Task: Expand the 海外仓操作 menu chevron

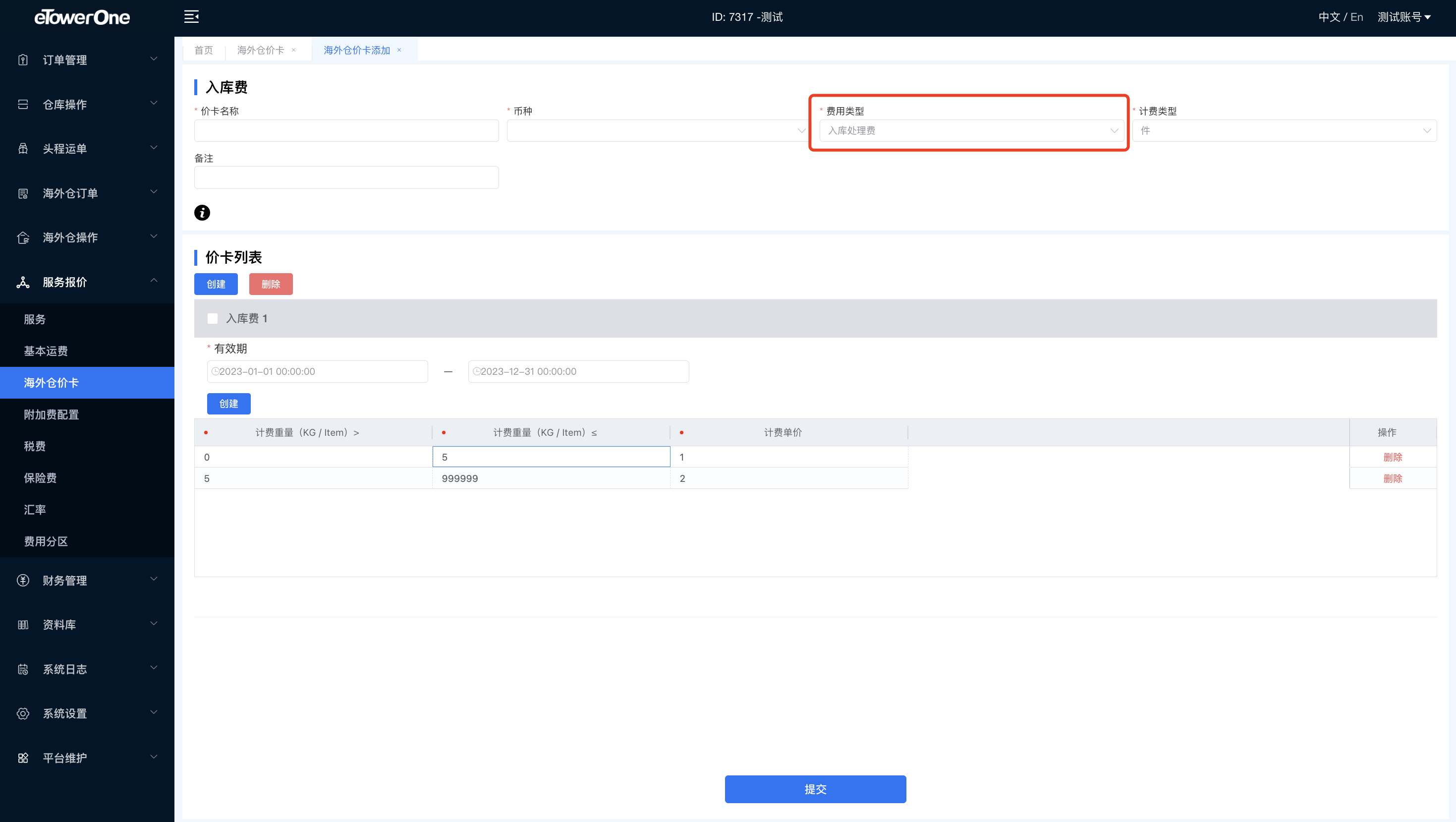Action: pyautogui.click(x=154, y=236)
